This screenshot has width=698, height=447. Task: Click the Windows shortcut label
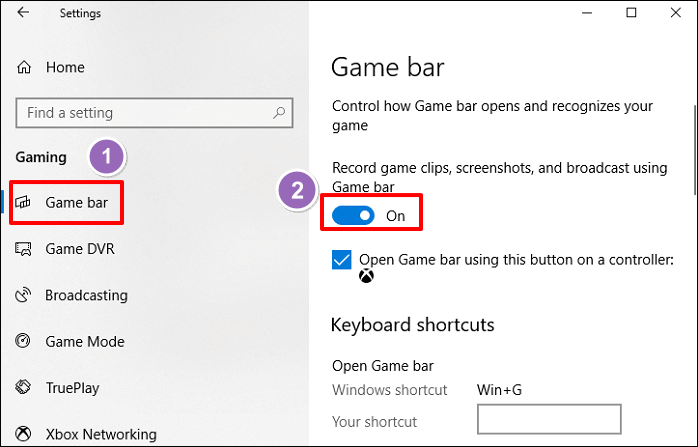click(x=390, y=390)
